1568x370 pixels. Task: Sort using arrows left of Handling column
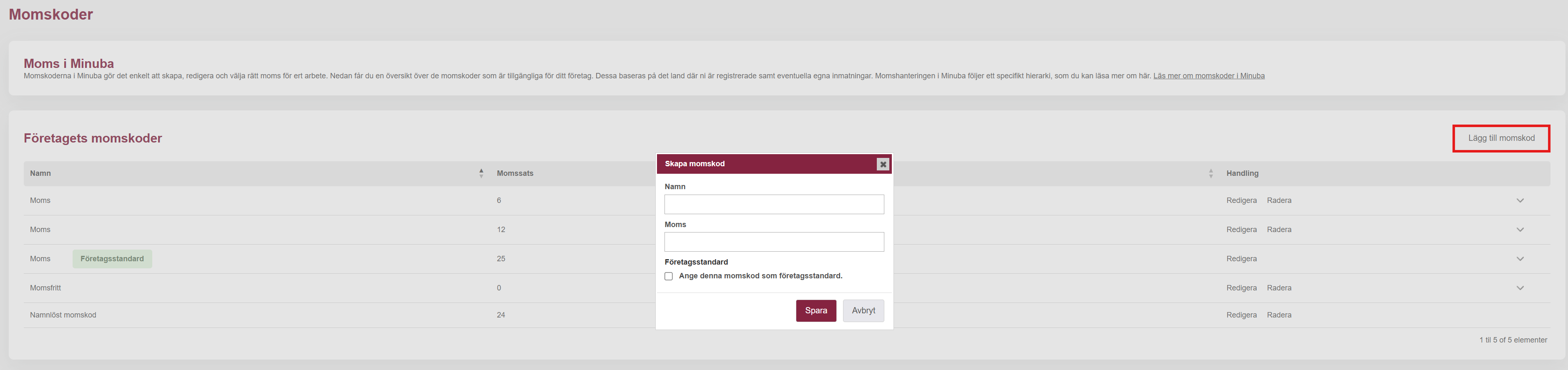coord(1210,173)
